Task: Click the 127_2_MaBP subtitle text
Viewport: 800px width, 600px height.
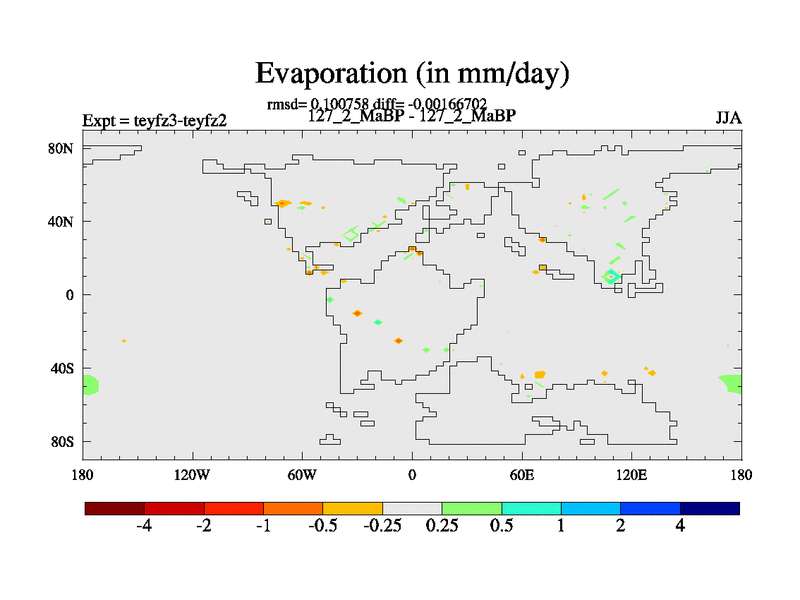Action: click(x=411, y=115)
